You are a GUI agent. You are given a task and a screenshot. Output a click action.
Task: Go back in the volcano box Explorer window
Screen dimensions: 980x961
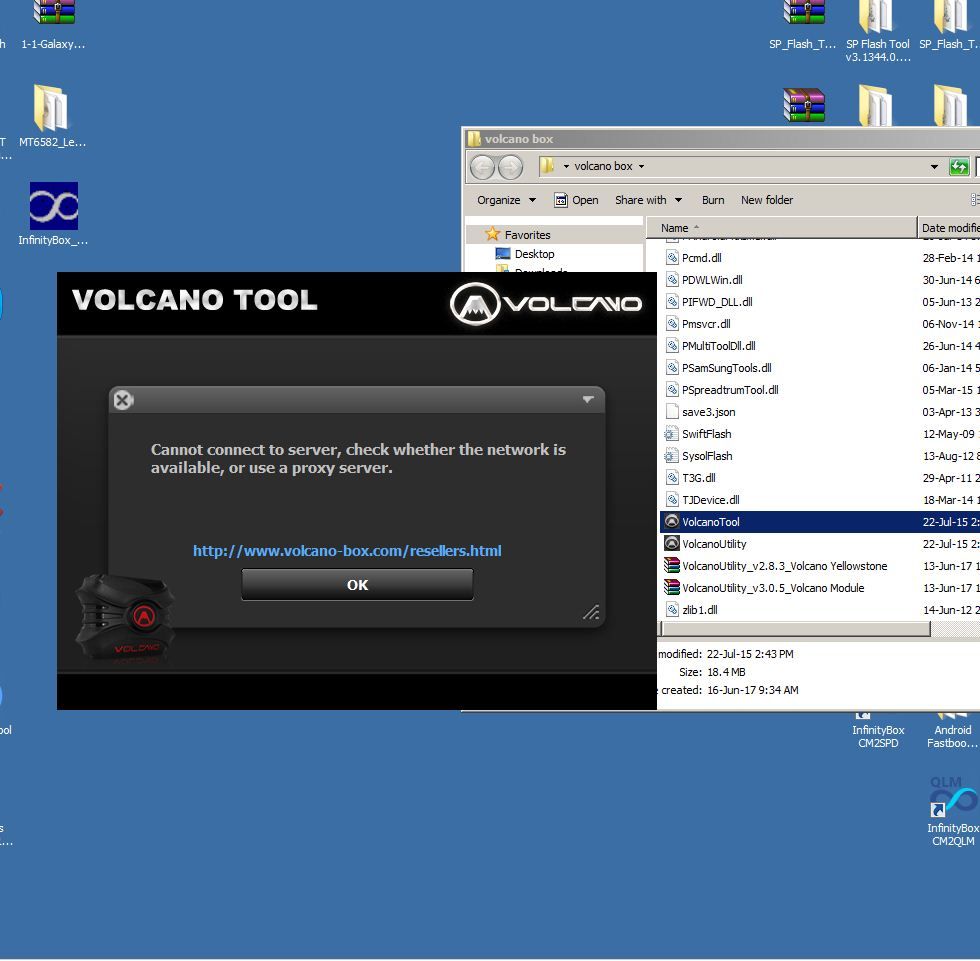point(482,167)
